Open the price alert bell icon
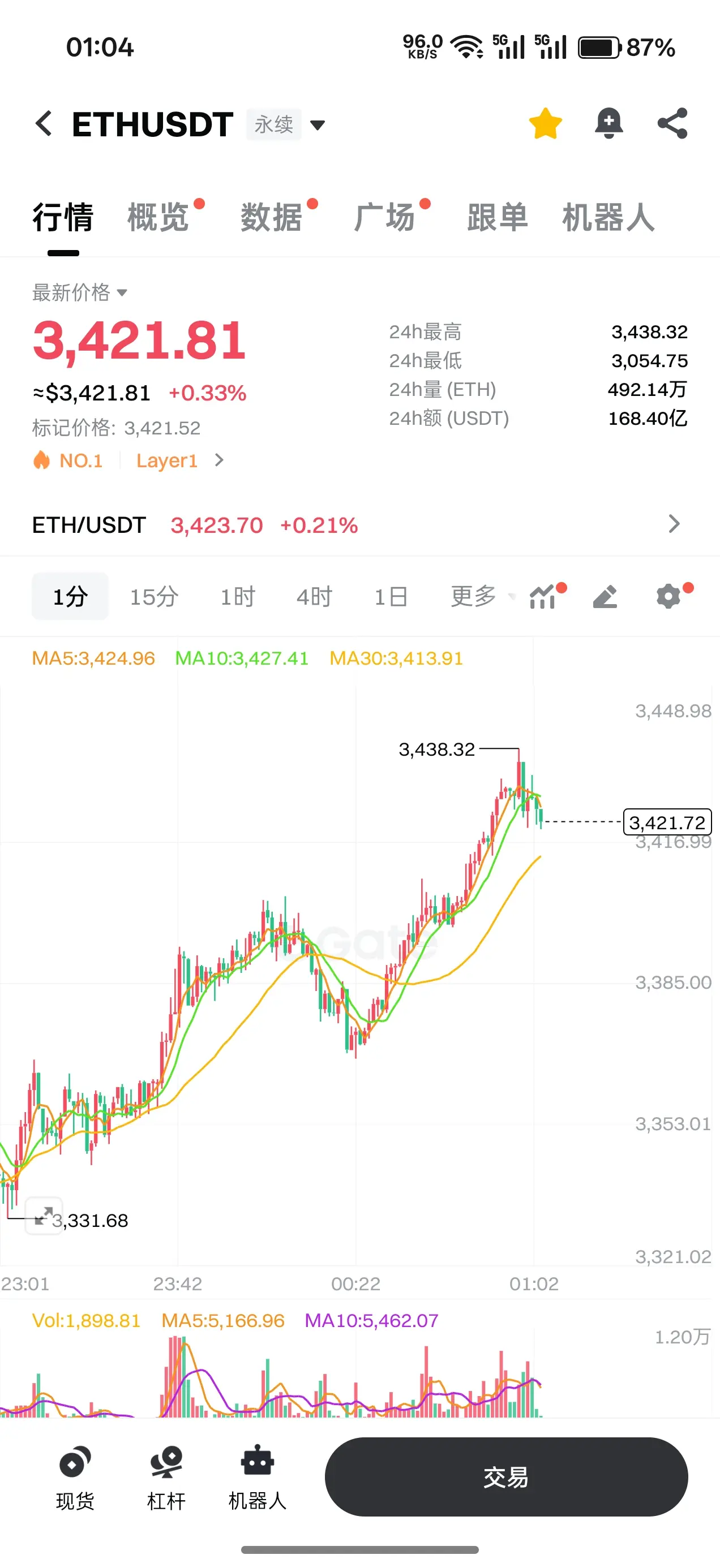The height and width of the screenshot is (1568, 720). tap(608, 123)
